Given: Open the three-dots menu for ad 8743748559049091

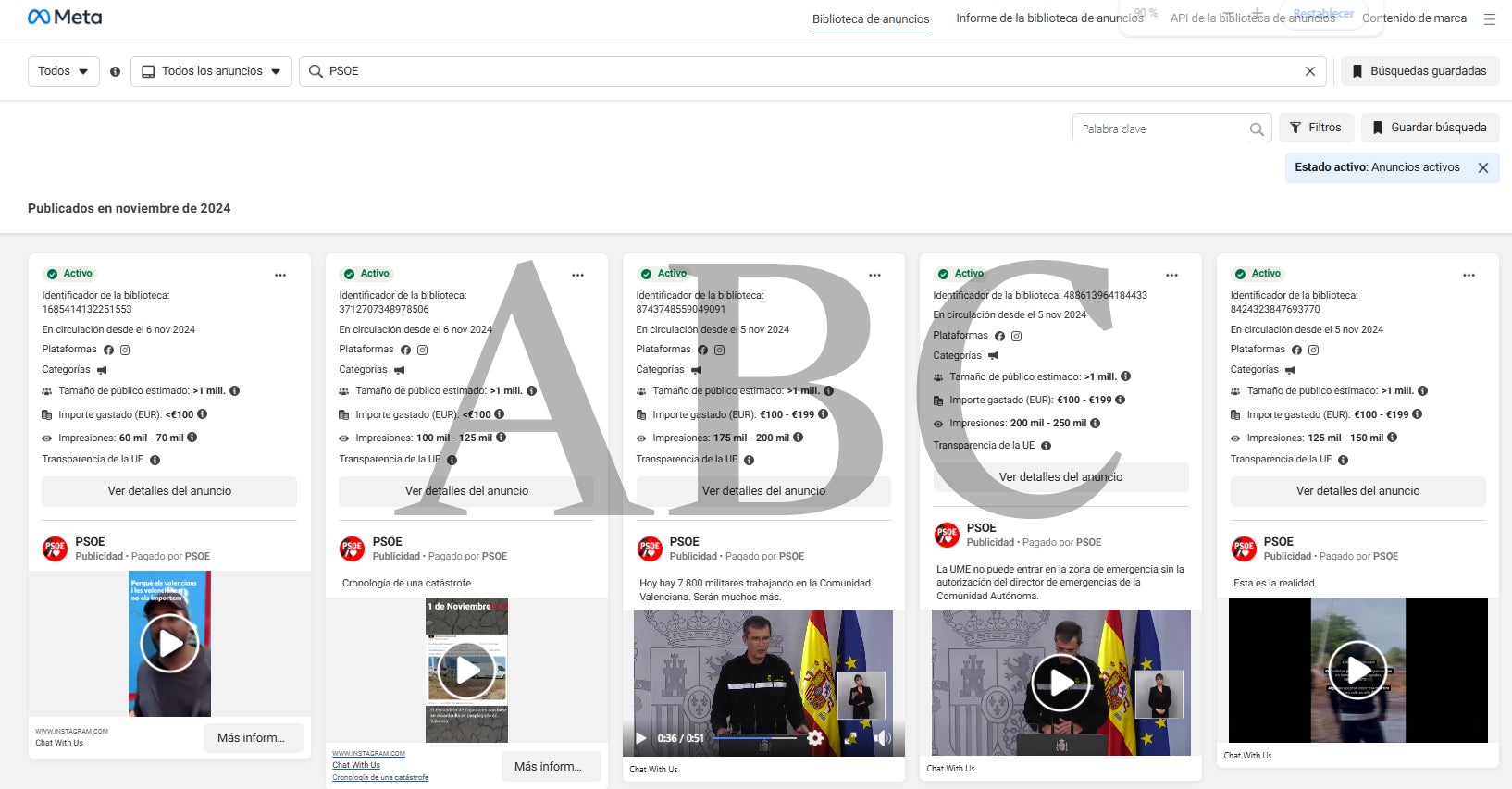Looking at the screenshot, I should point(874,275).
